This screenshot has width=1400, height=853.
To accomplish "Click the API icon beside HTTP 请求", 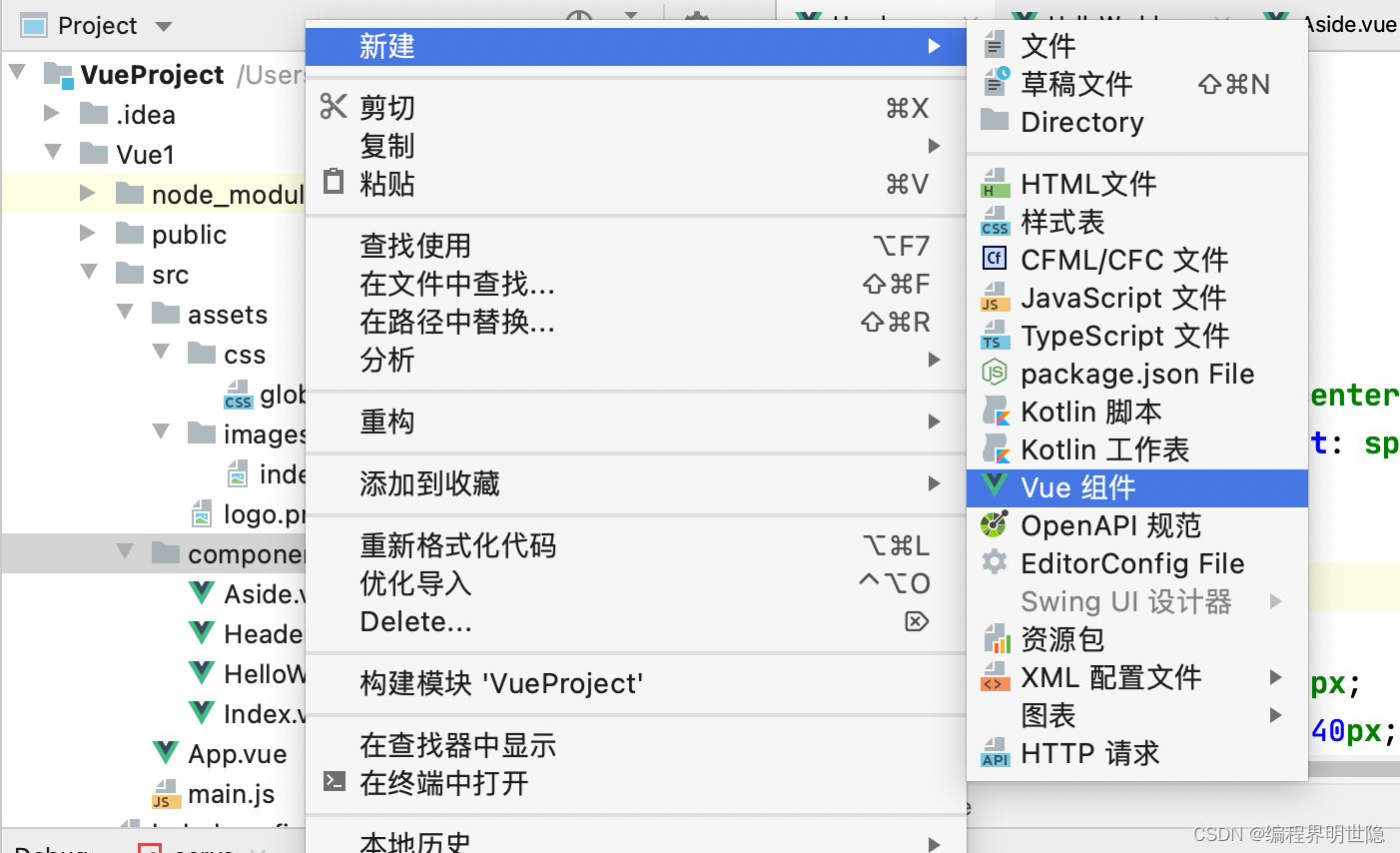I will coord(995,752).
